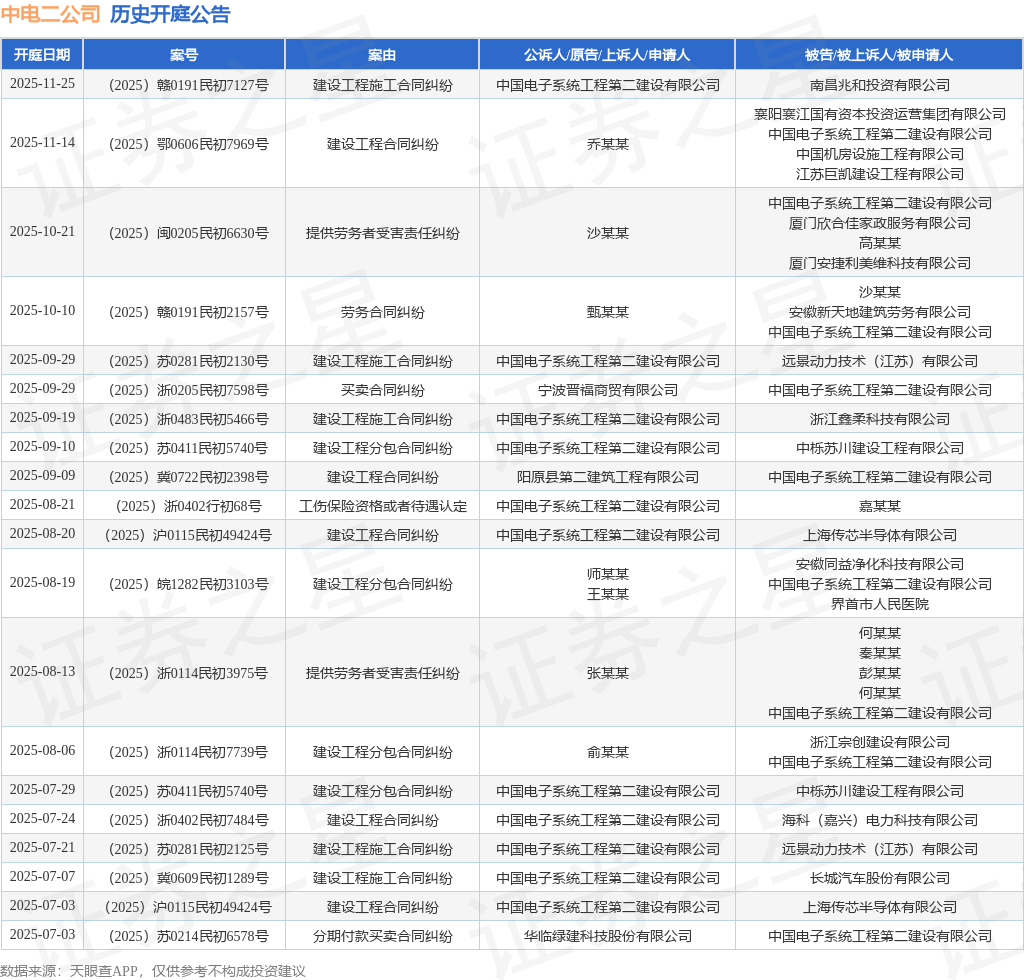Screen dimensions: 1024x980
Task: Click 江苏巨凯建设工程有限公司
Action: point(880,174)
